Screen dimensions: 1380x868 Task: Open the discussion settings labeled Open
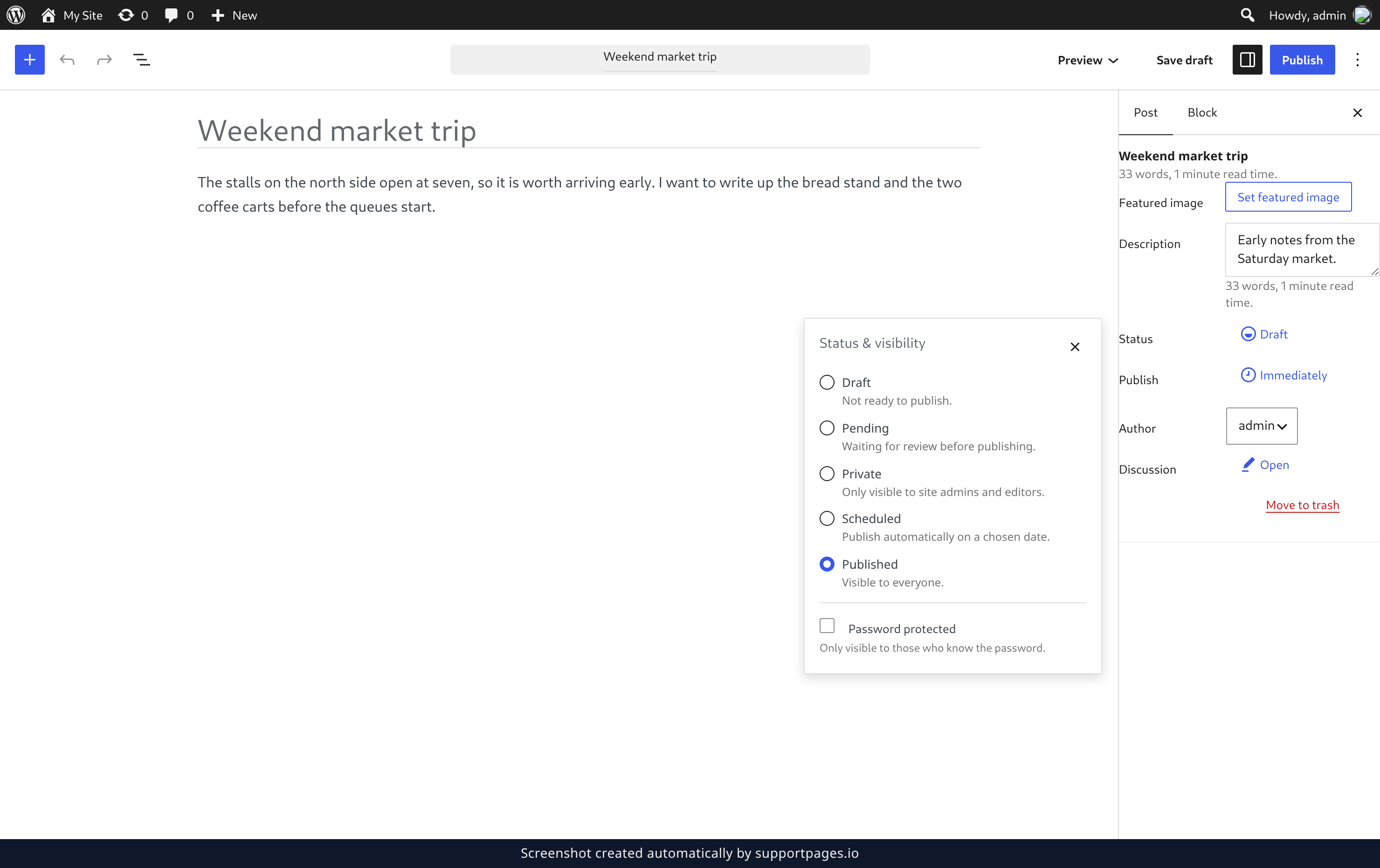[x=1265, y=465]
